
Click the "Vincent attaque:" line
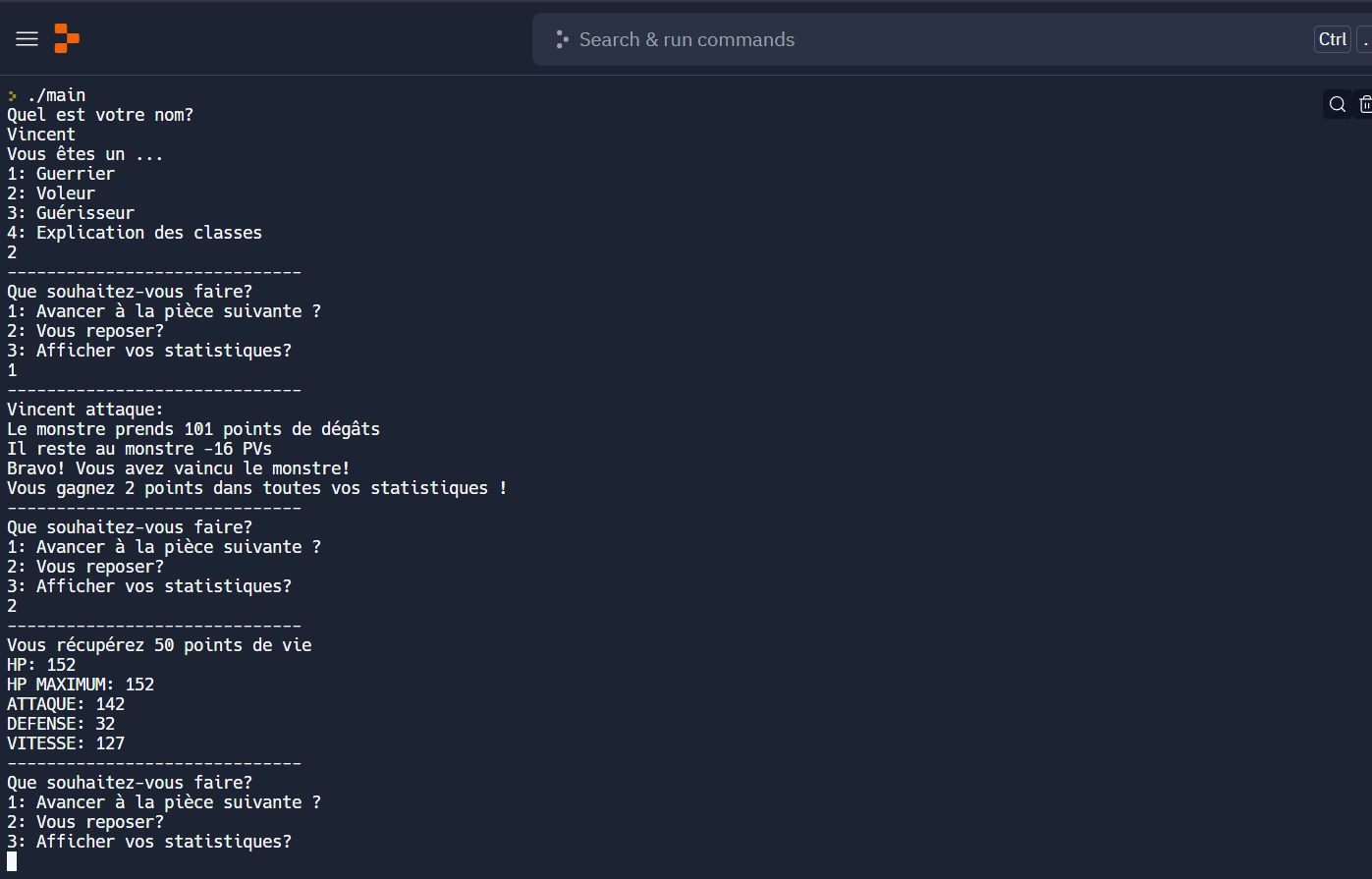point(85,410)
